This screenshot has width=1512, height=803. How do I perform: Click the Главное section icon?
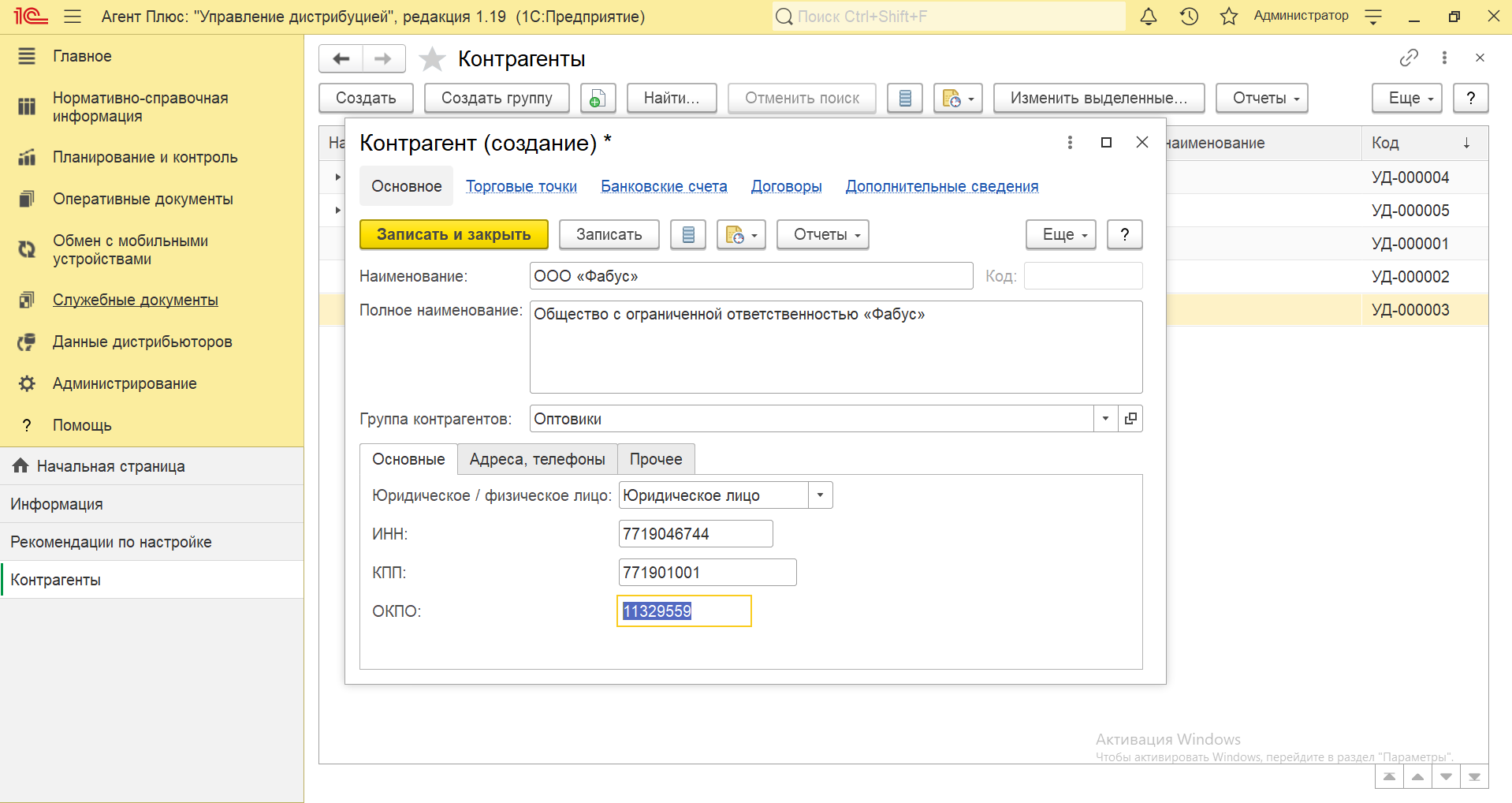(x=27, y=56)
